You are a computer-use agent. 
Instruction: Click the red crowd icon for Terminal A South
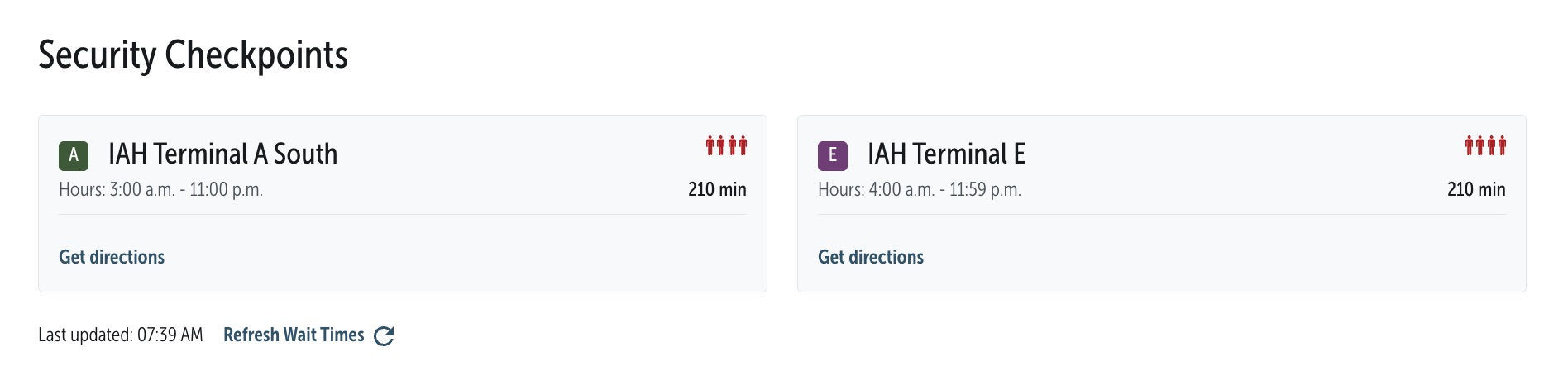726,145
